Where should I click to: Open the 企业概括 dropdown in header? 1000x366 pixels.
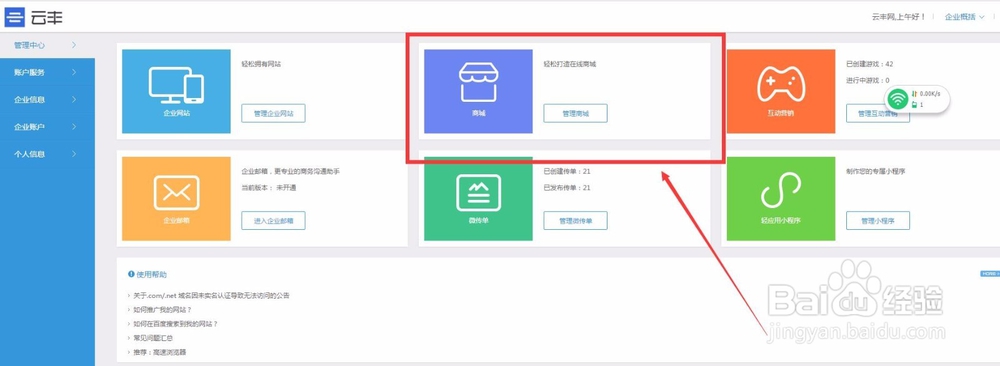tap(964, 17)
